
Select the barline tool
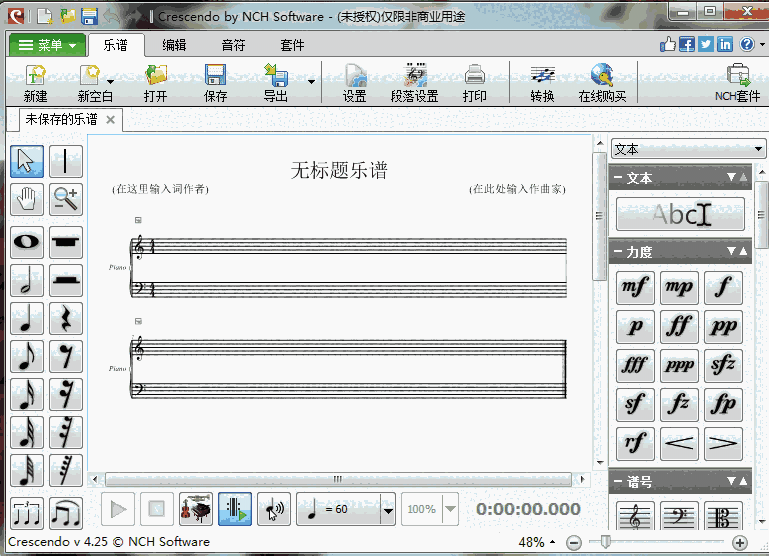tap(66, 161)
